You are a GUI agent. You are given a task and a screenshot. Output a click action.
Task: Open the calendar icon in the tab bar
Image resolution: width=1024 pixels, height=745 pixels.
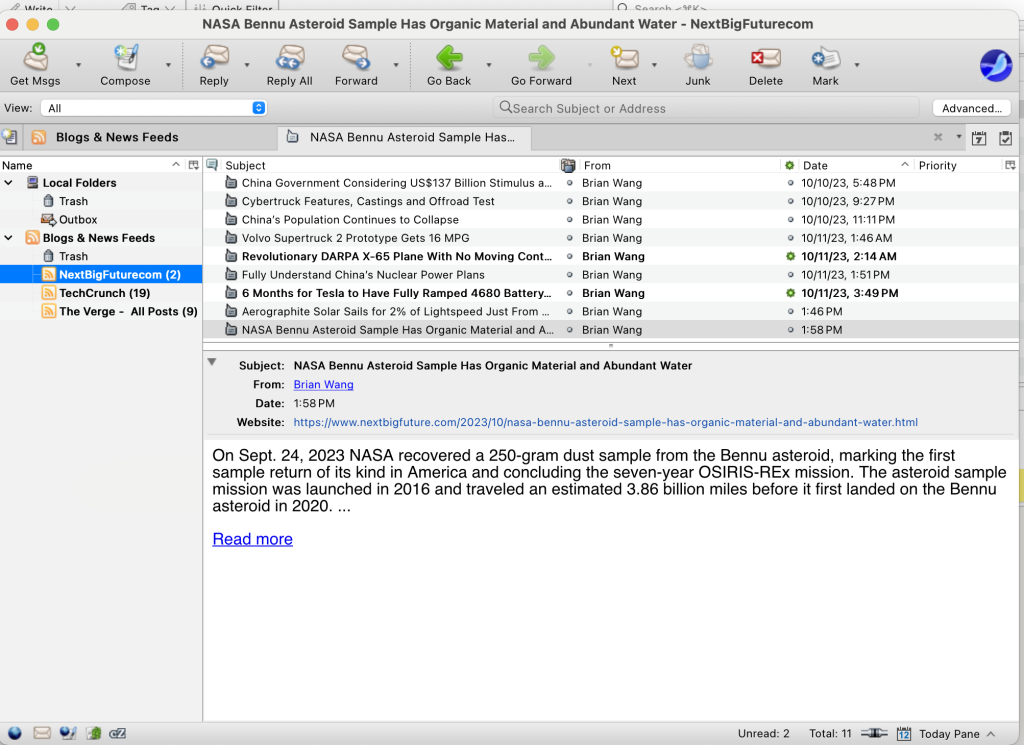[979, 138]
